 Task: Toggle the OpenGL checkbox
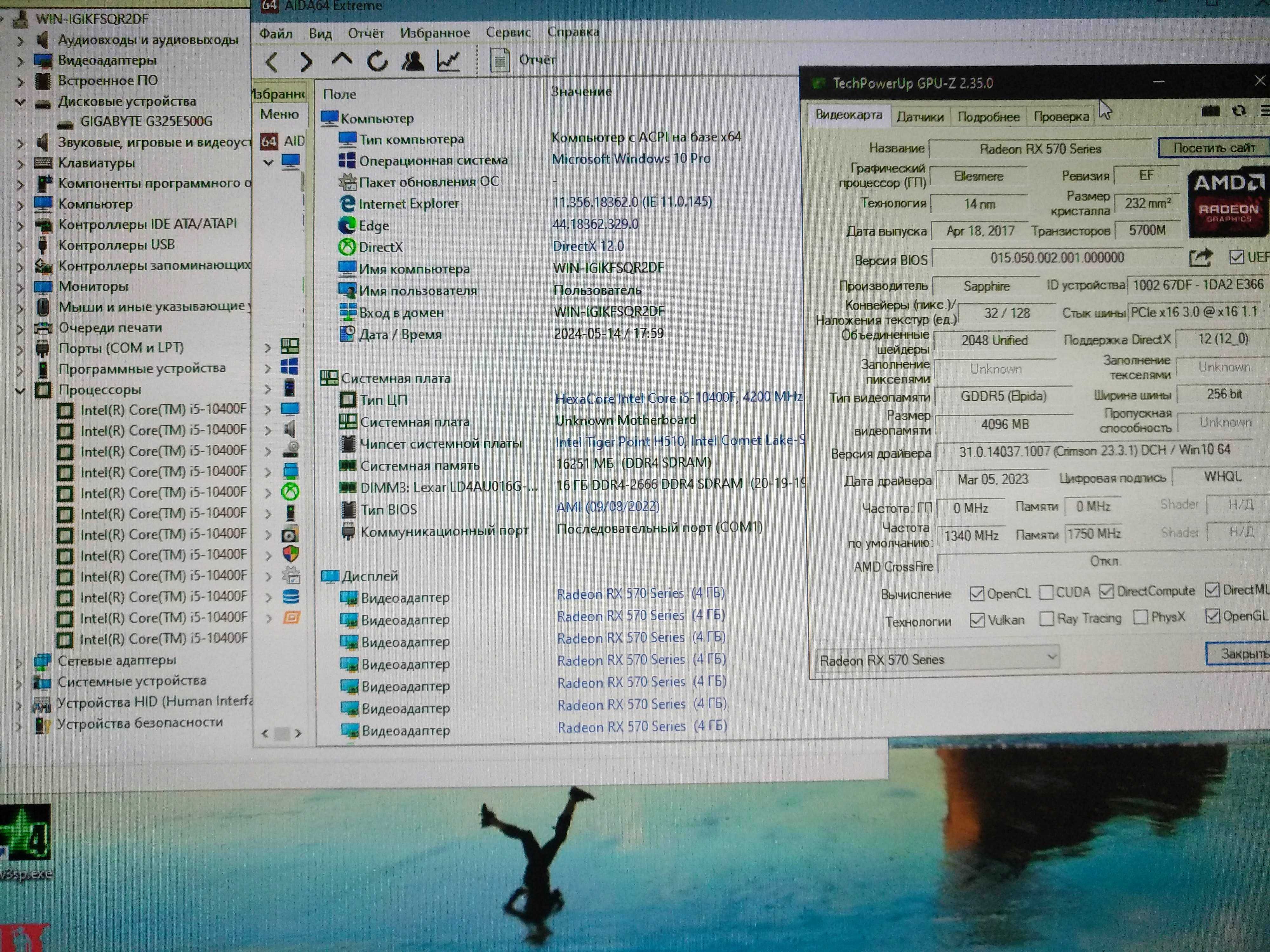pos(1213,616)
